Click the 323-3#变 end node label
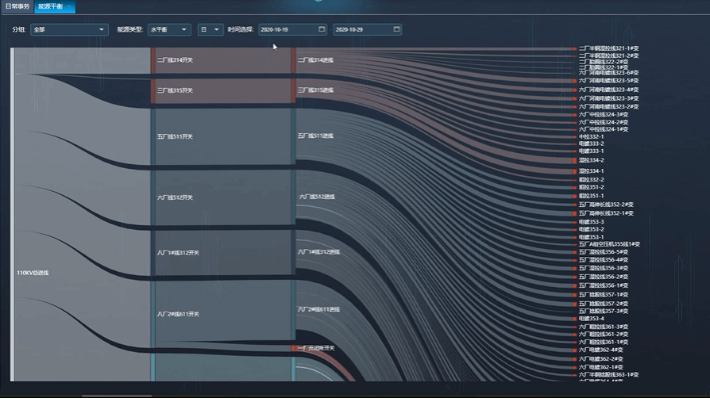710x399 pixels. click(x=609, y=98)
